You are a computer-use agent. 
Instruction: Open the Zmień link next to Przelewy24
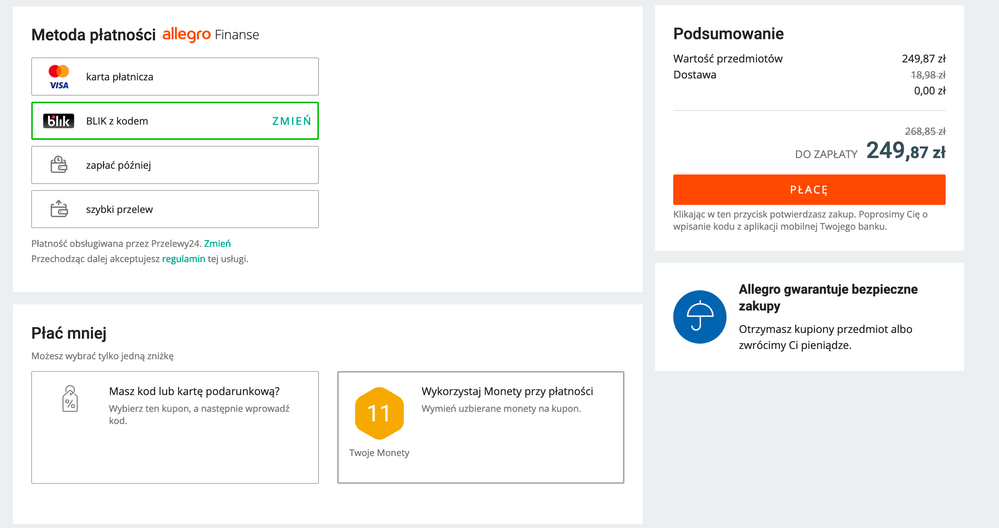pyautogui.click(x=217, y=243)
